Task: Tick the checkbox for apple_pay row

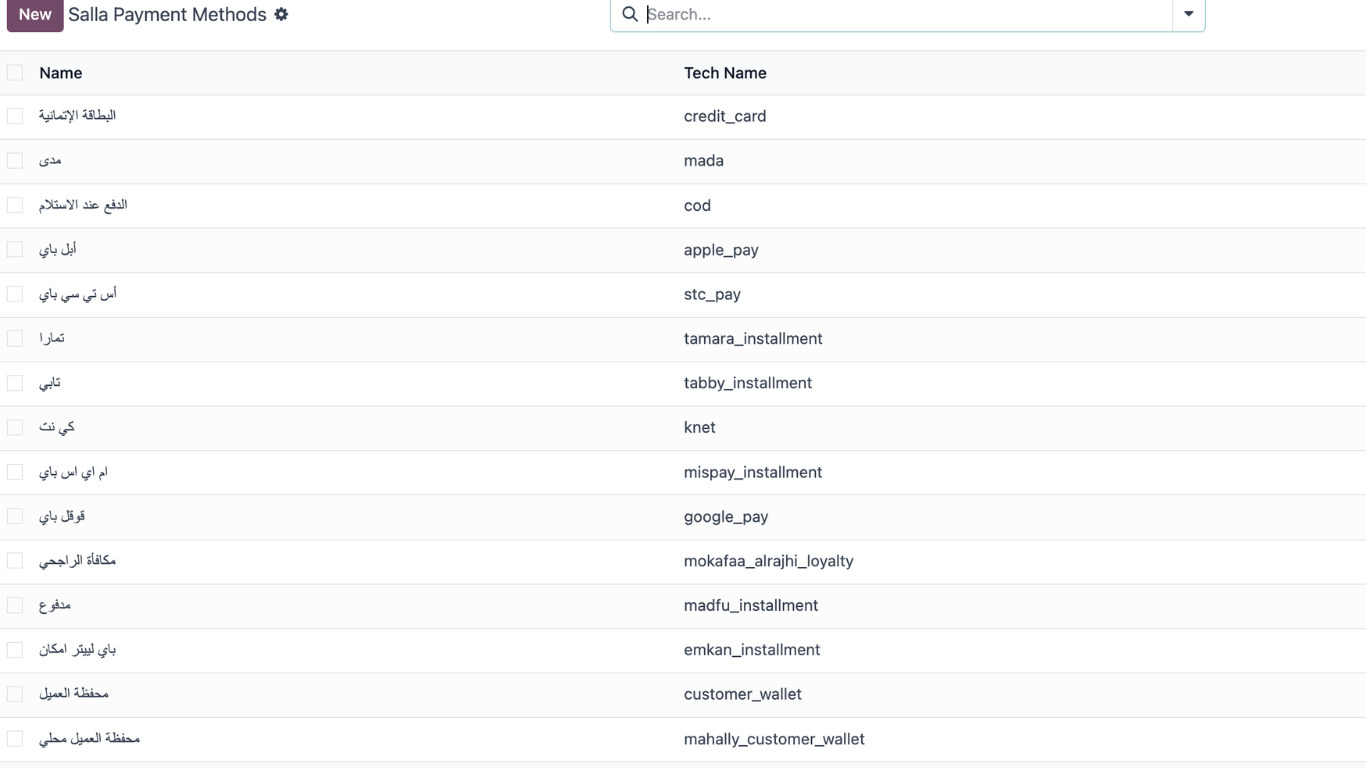Action: [15, 250]
